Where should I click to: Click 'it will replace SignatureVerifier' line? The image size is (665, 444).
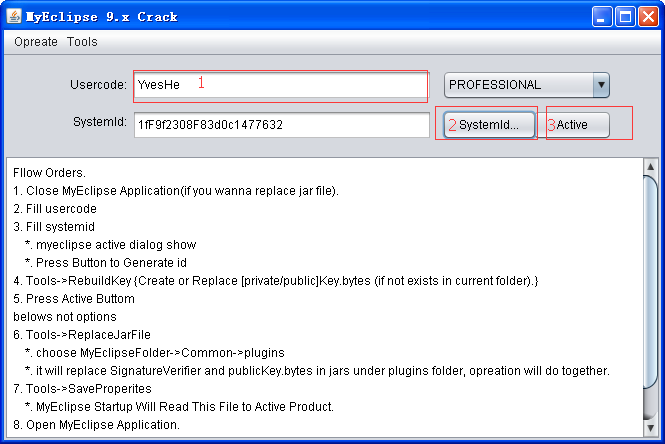tap(317, 371)
